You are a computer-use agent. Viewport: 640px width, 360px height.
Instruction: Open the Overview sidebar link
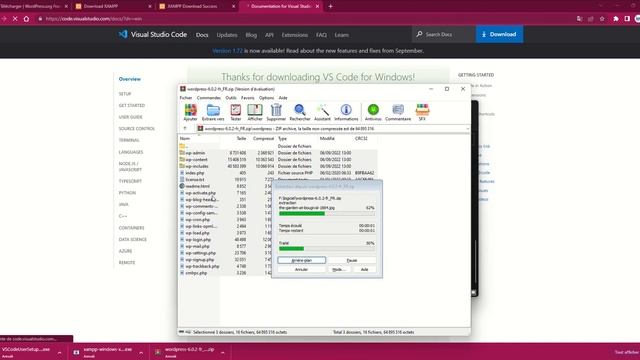(130, 79)
